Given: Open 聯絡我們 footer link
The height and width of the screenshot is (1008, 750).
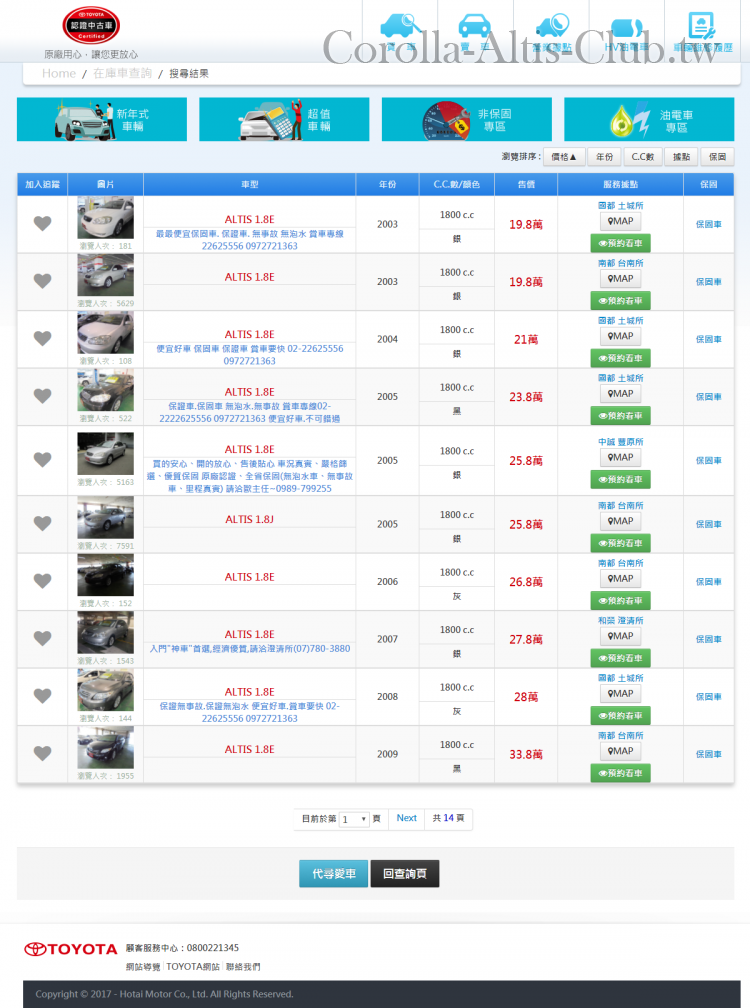Looking at the screenshot, I should pyautogui.click(x=243, y=967).
